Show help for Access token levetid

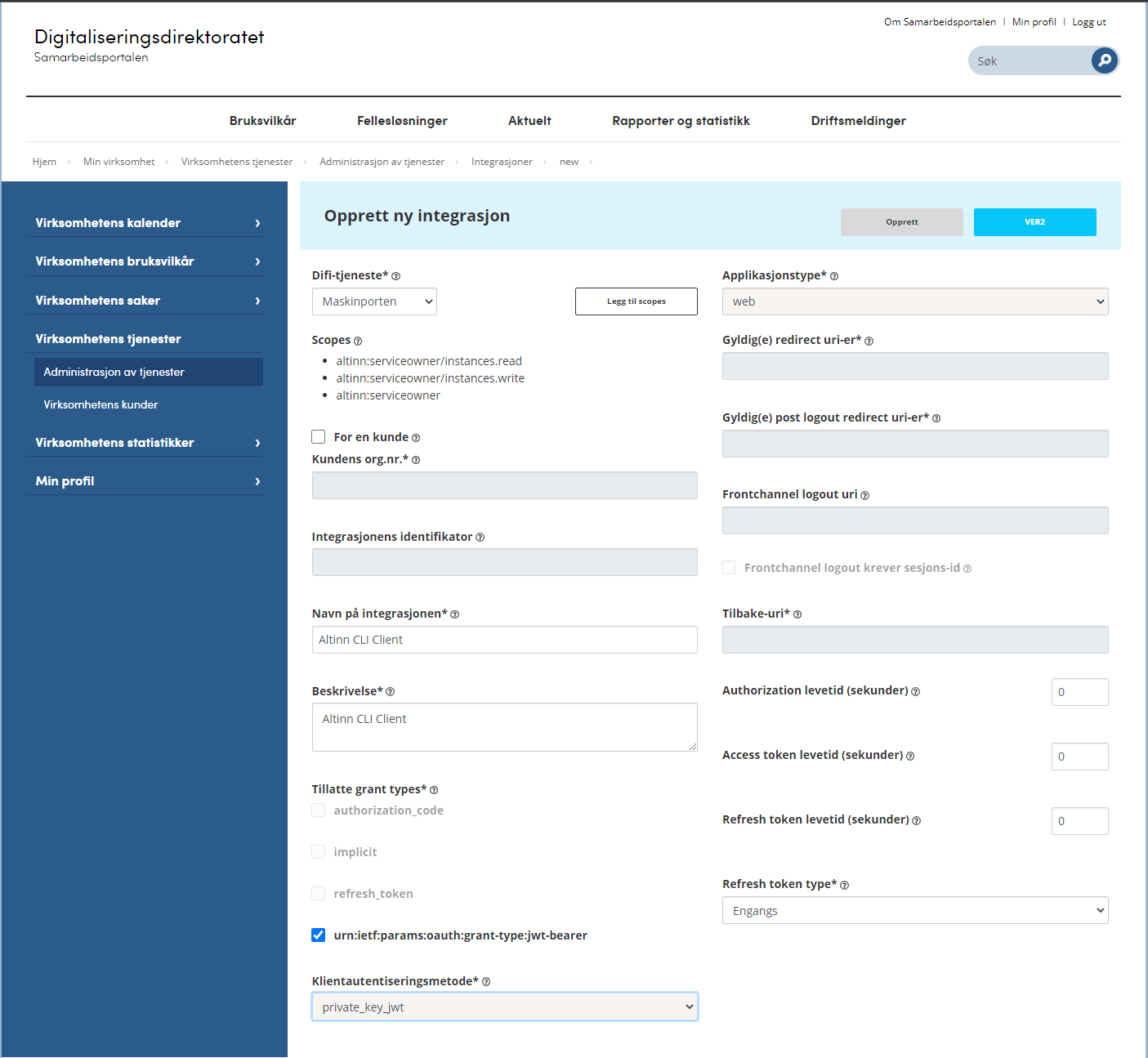coord(910,757)
